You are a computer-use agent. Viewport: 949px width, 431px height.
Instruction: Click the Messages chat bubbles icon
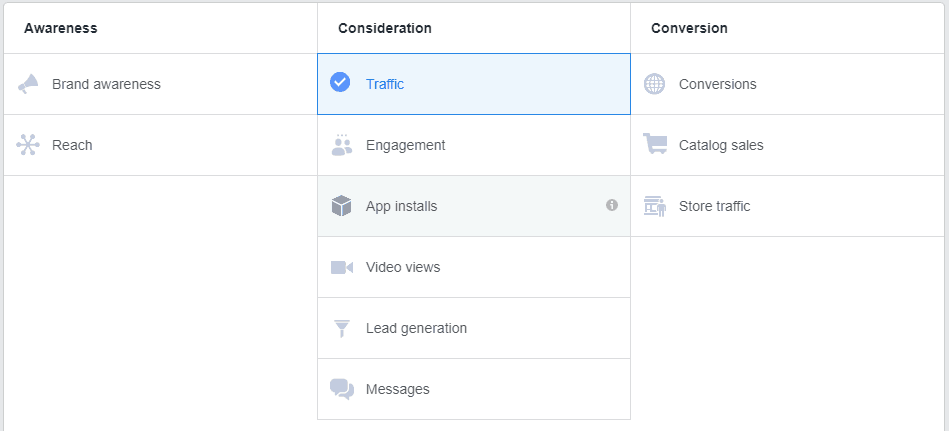click(x=342, y=389)
